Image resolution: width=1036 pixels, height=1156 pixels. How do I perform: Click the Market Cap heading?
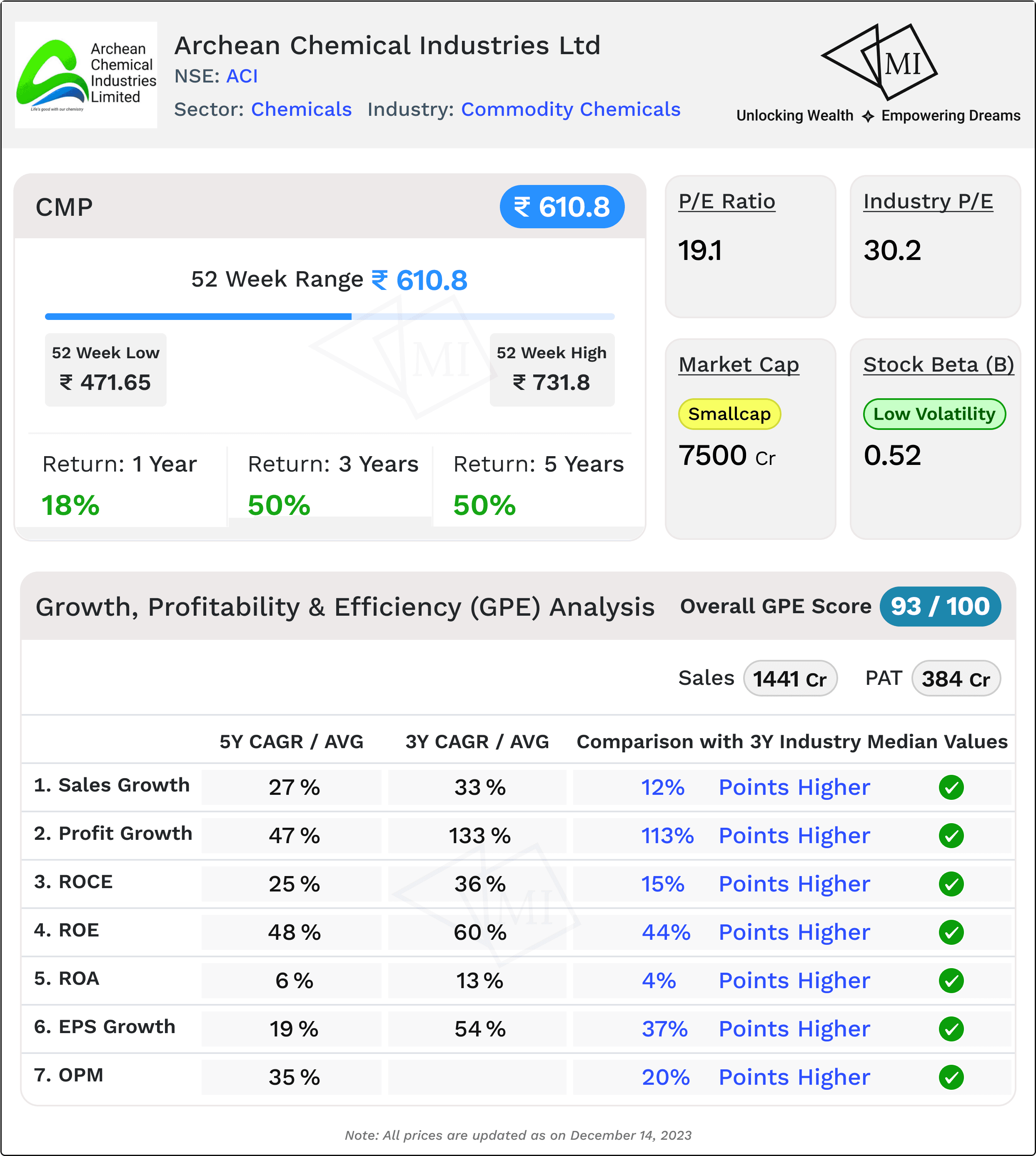tap(738, 365)
